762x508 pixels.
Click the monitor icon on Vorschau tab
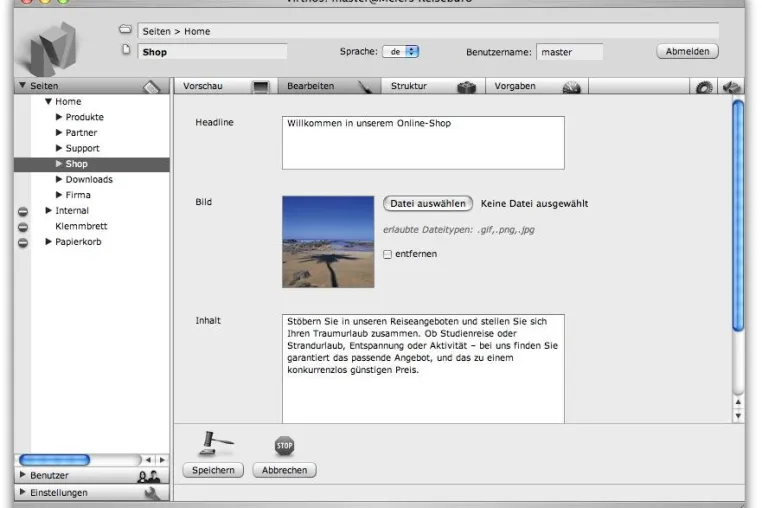tap(260, 87)
